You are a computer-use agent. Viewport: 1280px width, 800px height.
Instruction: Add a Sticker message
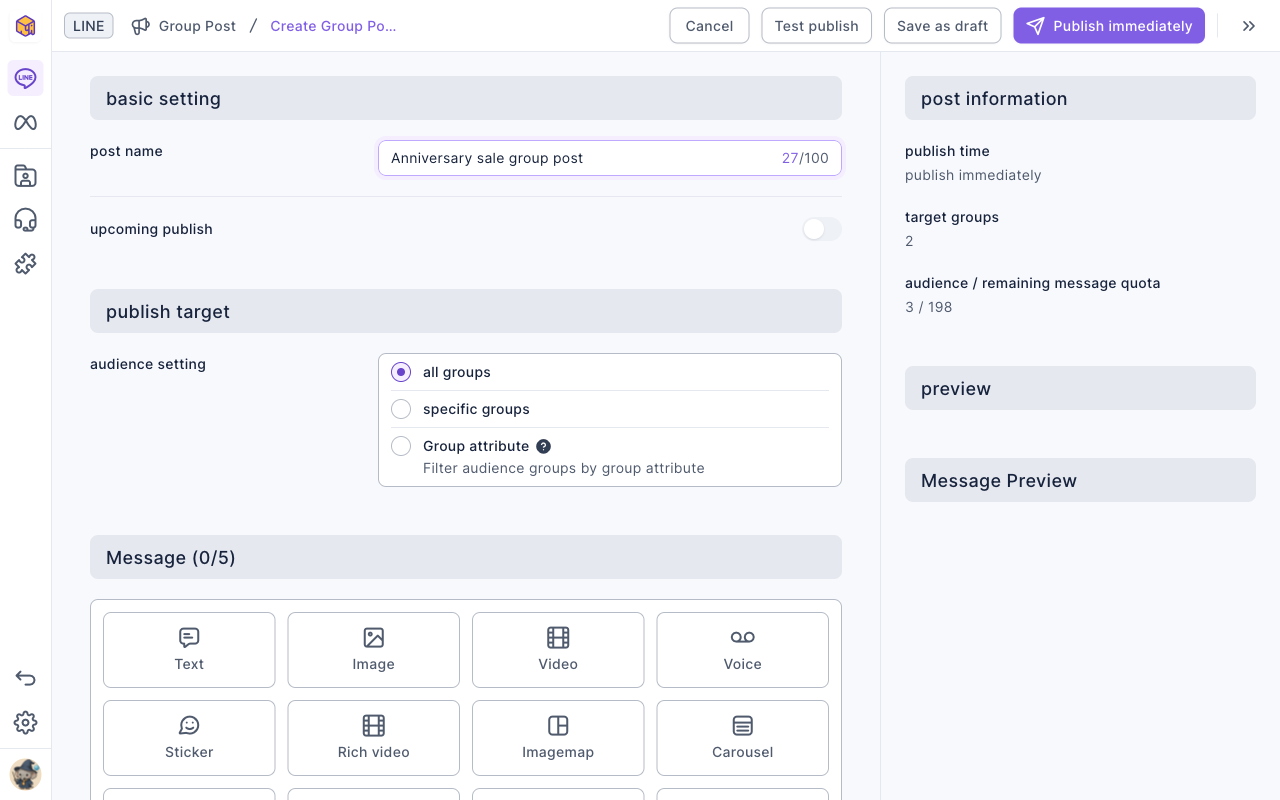(189, 738)
